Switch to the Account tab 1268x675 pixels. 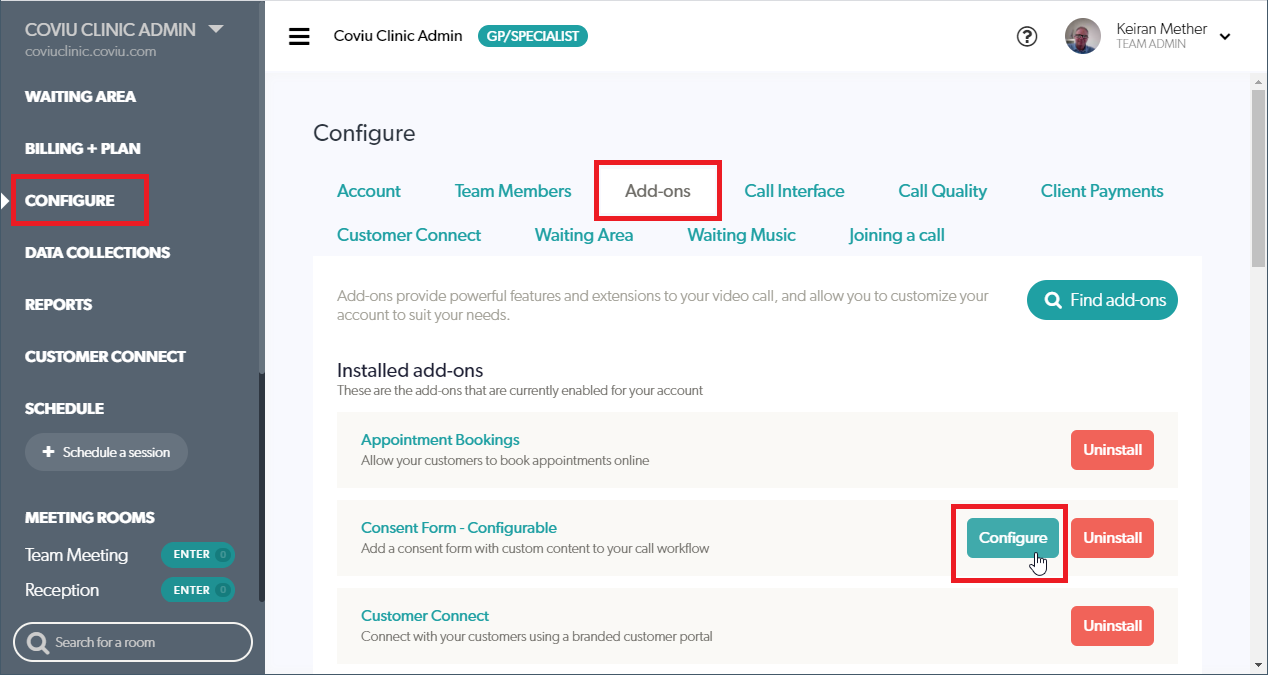click(x=369, y=191)
